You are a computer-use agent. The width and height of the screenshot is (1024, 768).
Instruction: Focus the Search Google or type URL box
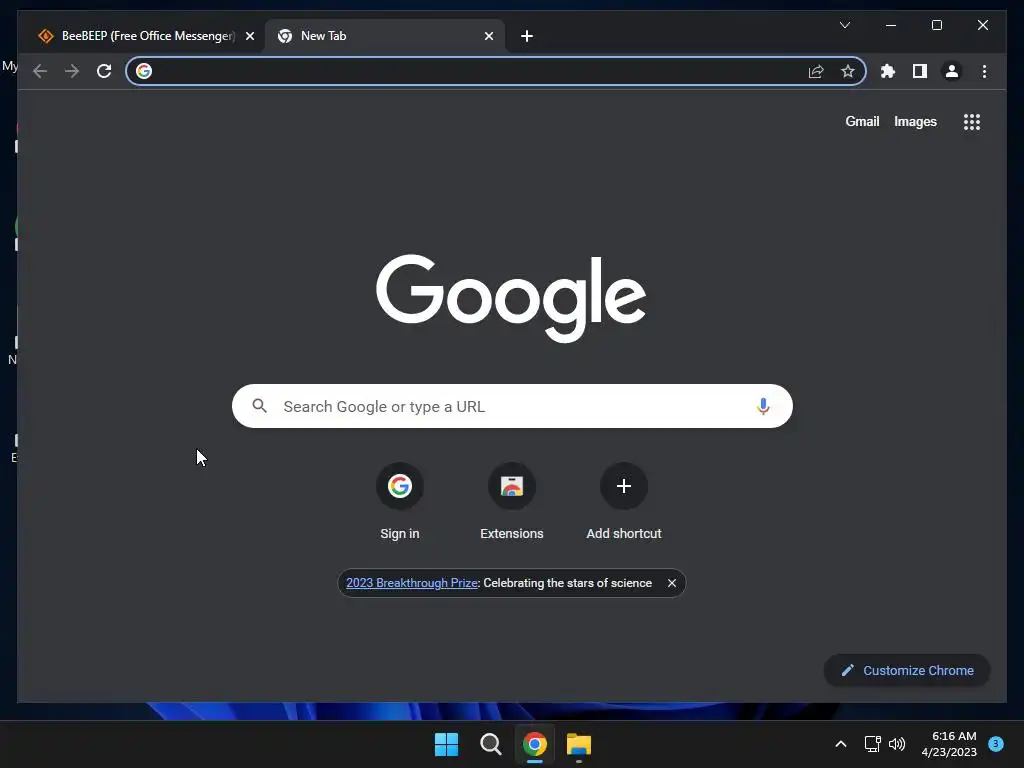[512, 406]
